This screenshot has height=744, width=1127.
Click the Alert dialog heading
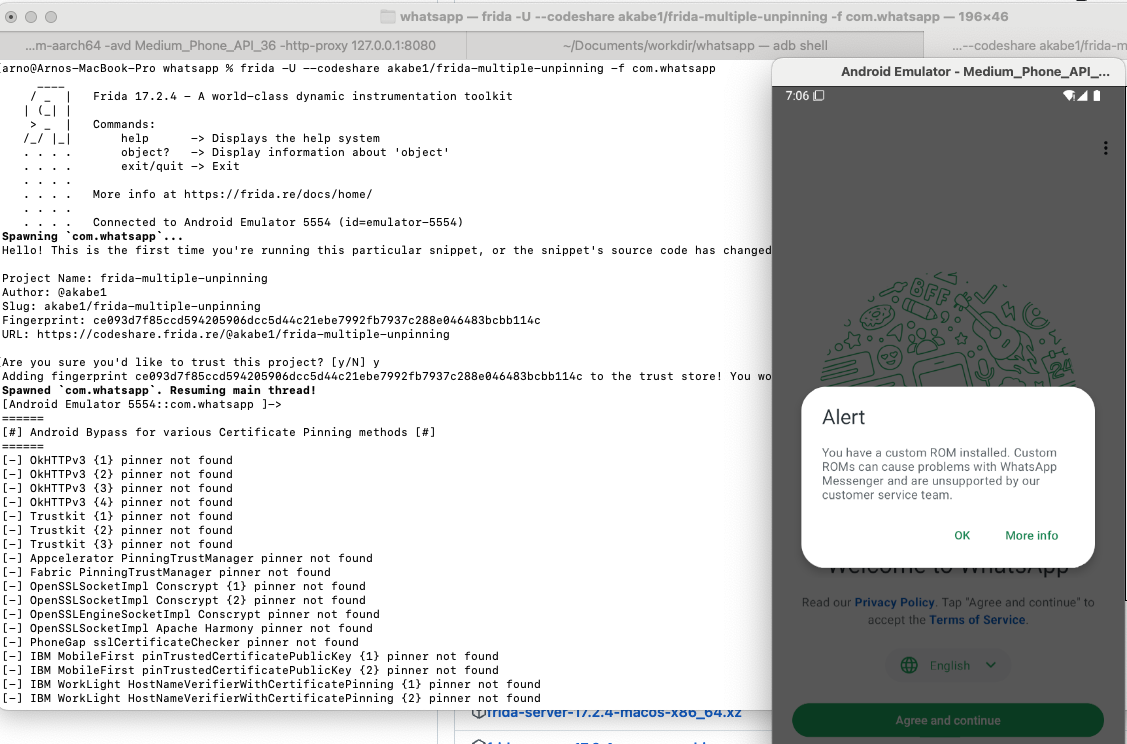click(844, 418)
